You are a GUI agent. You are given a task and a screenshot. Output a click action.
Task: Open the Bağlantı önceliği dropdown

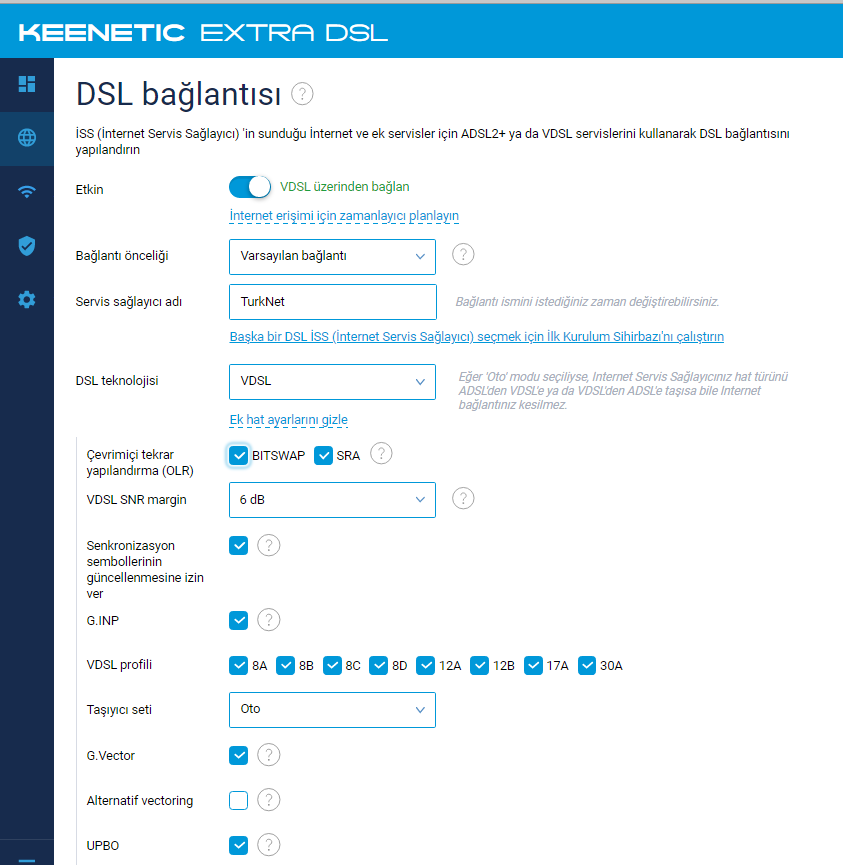332,257
